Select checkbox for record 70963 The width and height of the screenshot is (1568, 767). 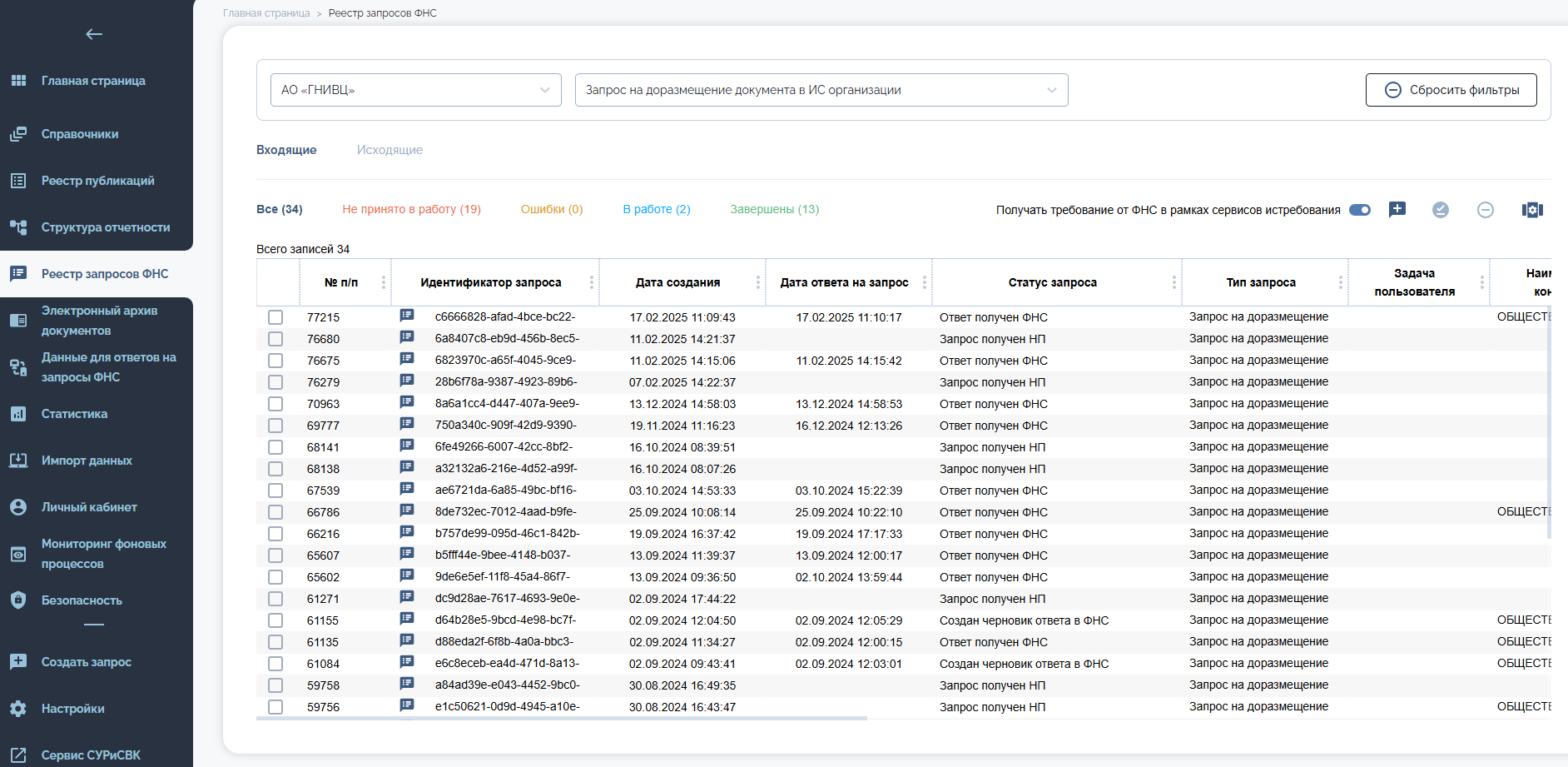275,404
